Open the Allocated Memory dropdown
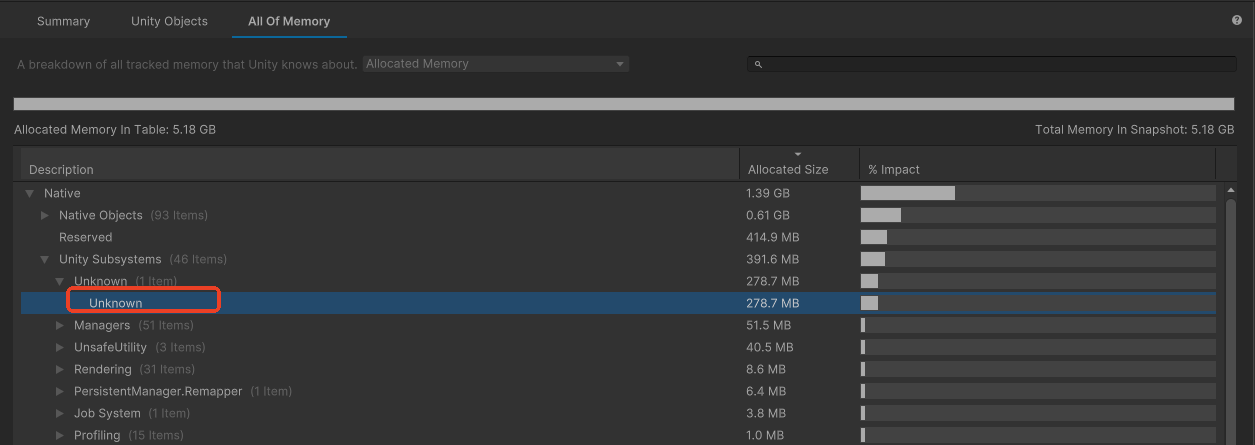Screen dimensions: 1255x445 point(495,64)
